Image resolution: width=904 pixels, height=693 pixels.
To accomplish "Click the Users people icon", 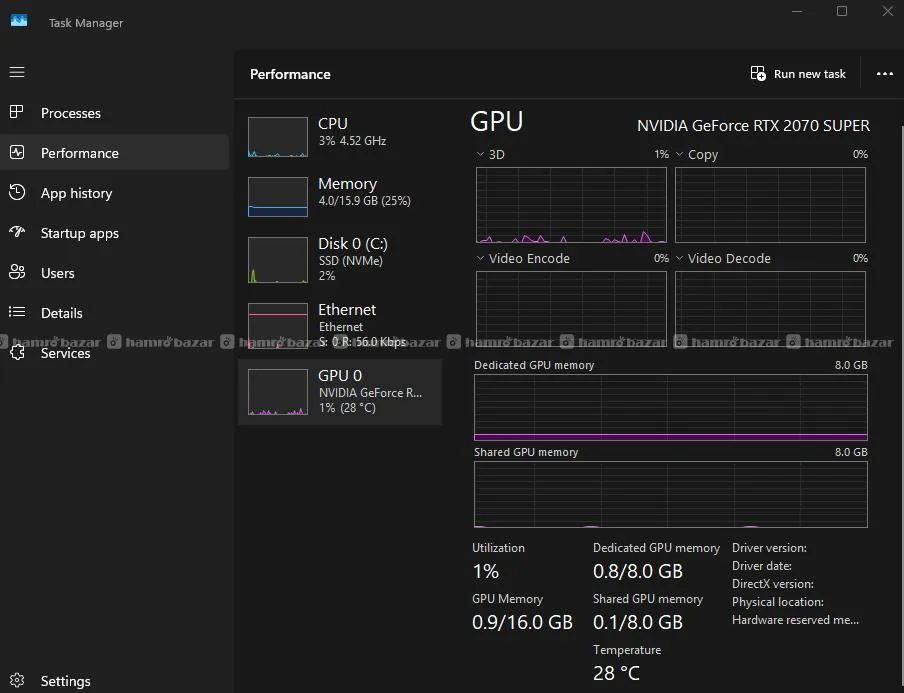I will [x=17, y=272].
